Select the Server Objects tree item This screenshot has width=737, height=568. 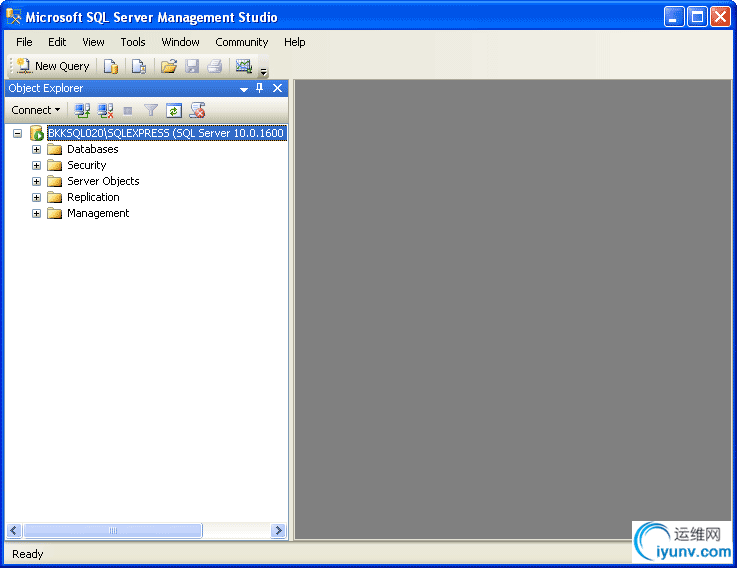pyautogui.click(x=103, y=181)
